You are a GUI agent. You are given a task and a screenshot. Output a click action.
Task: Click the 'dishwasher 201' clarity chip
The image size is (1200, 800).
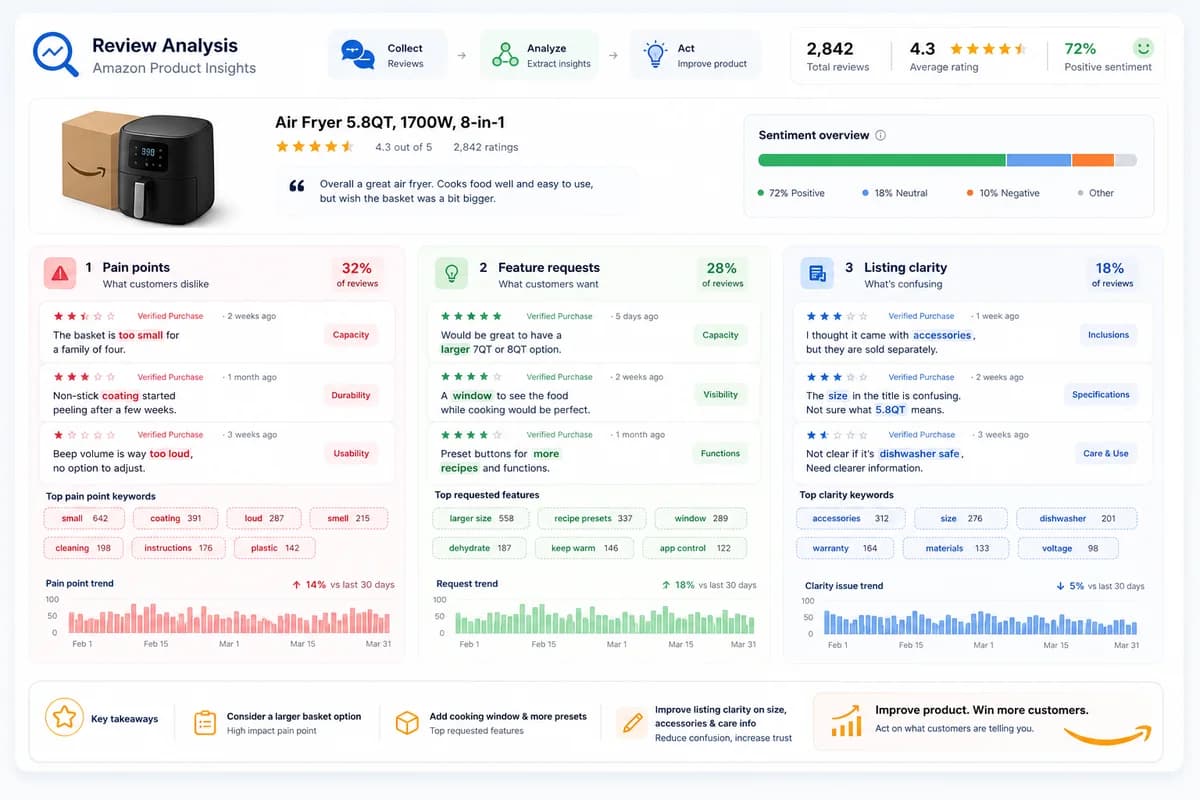[1078, 518]
